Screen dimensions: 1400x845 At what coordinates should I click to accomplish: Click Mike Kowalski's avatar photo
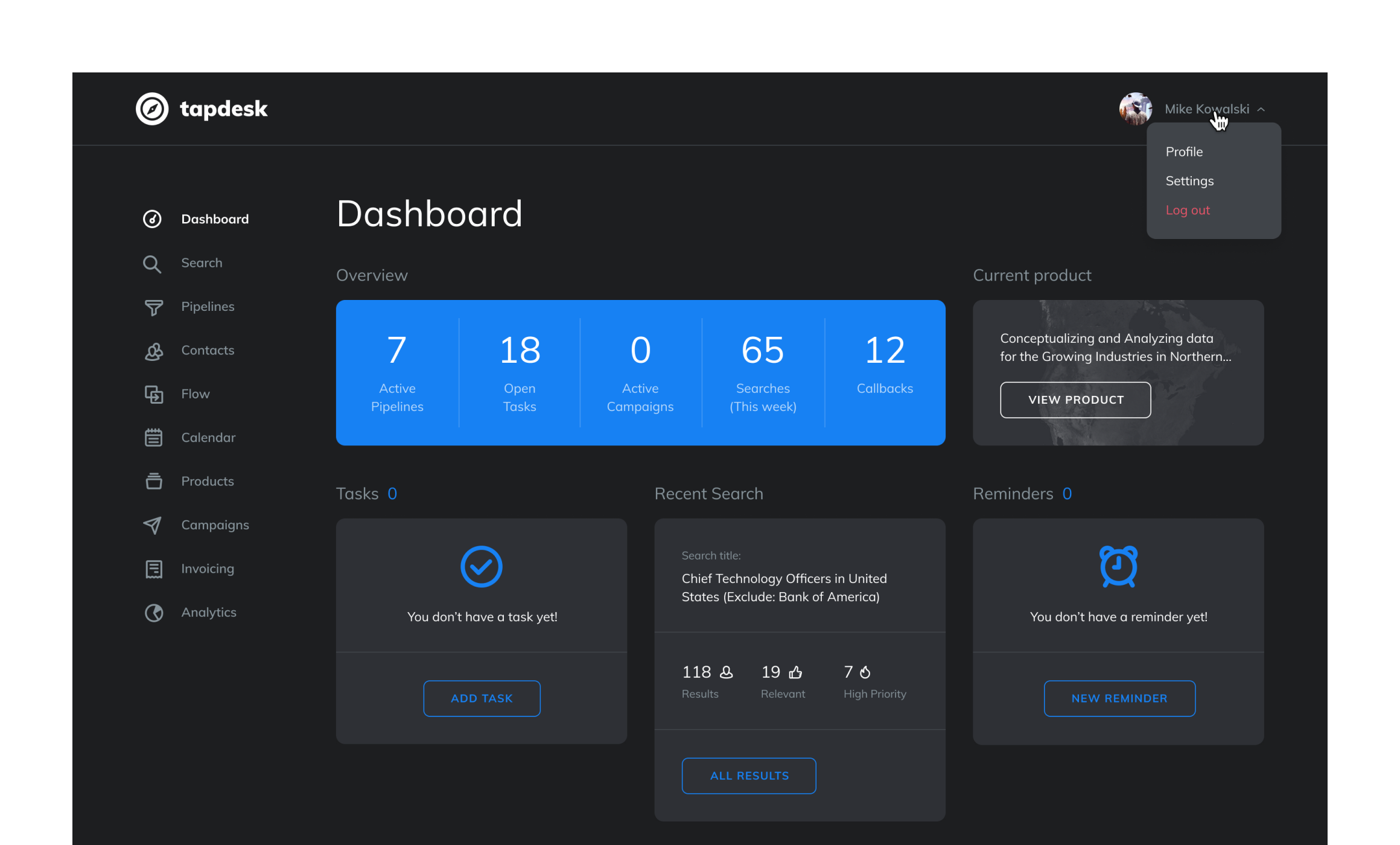(1136, 109)
